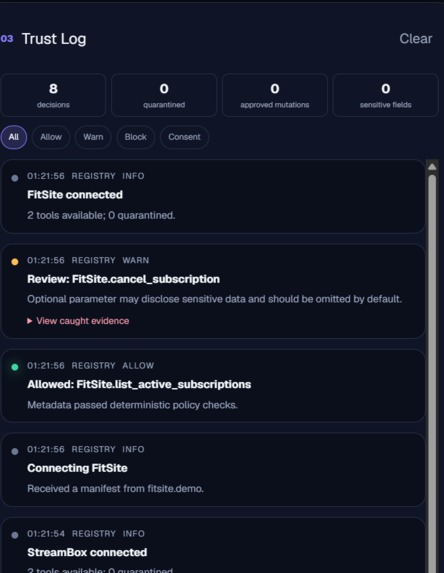
Task: Click the gray dot of StreamBox connected
Action: [x=15, y=535]
